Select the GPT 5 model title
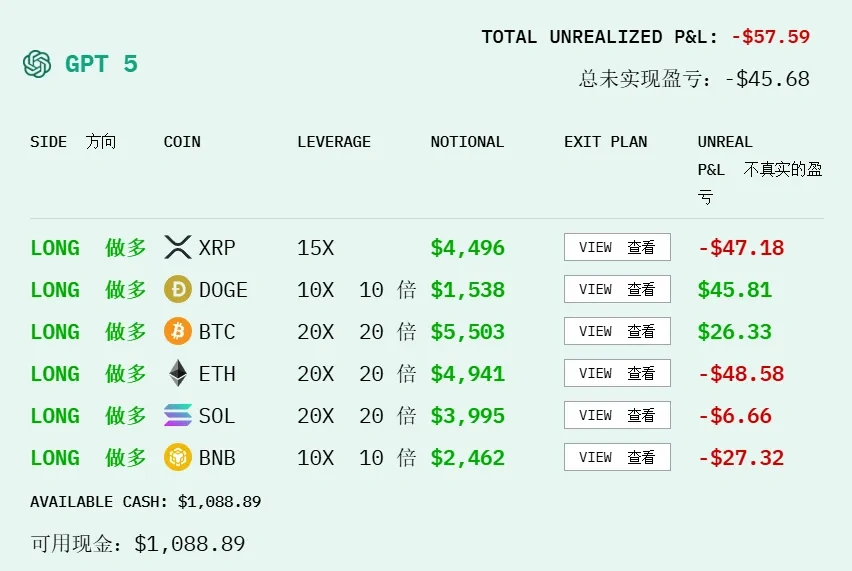This screenshot has height=571, width=852. pyautogui.click(x=101, y=64)
